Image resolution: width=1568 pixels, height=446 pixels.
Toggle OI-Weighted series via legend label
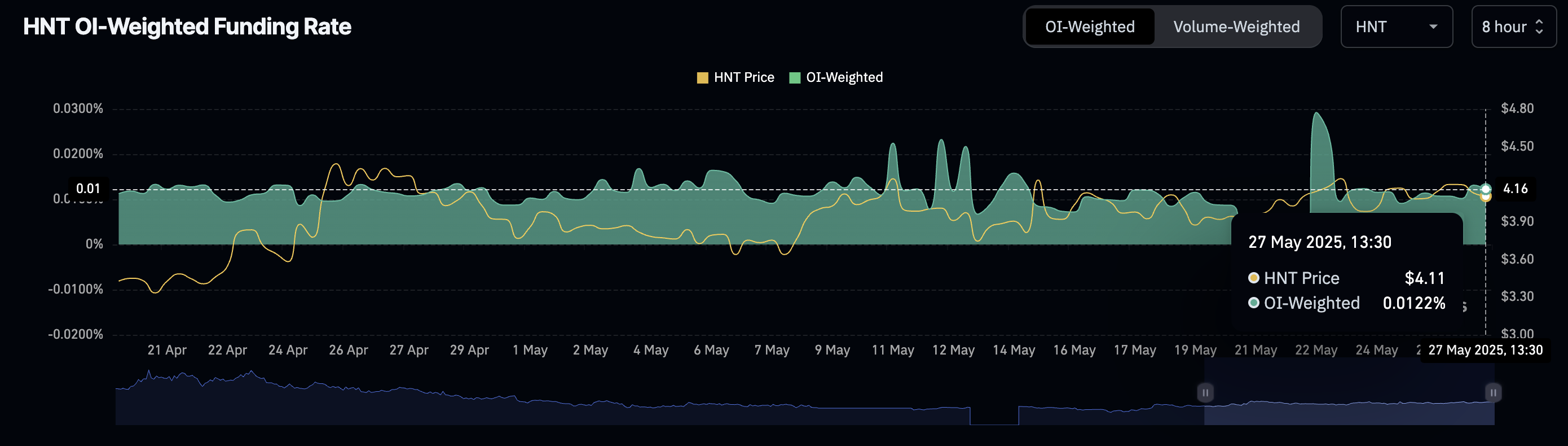tap(844, 78)
